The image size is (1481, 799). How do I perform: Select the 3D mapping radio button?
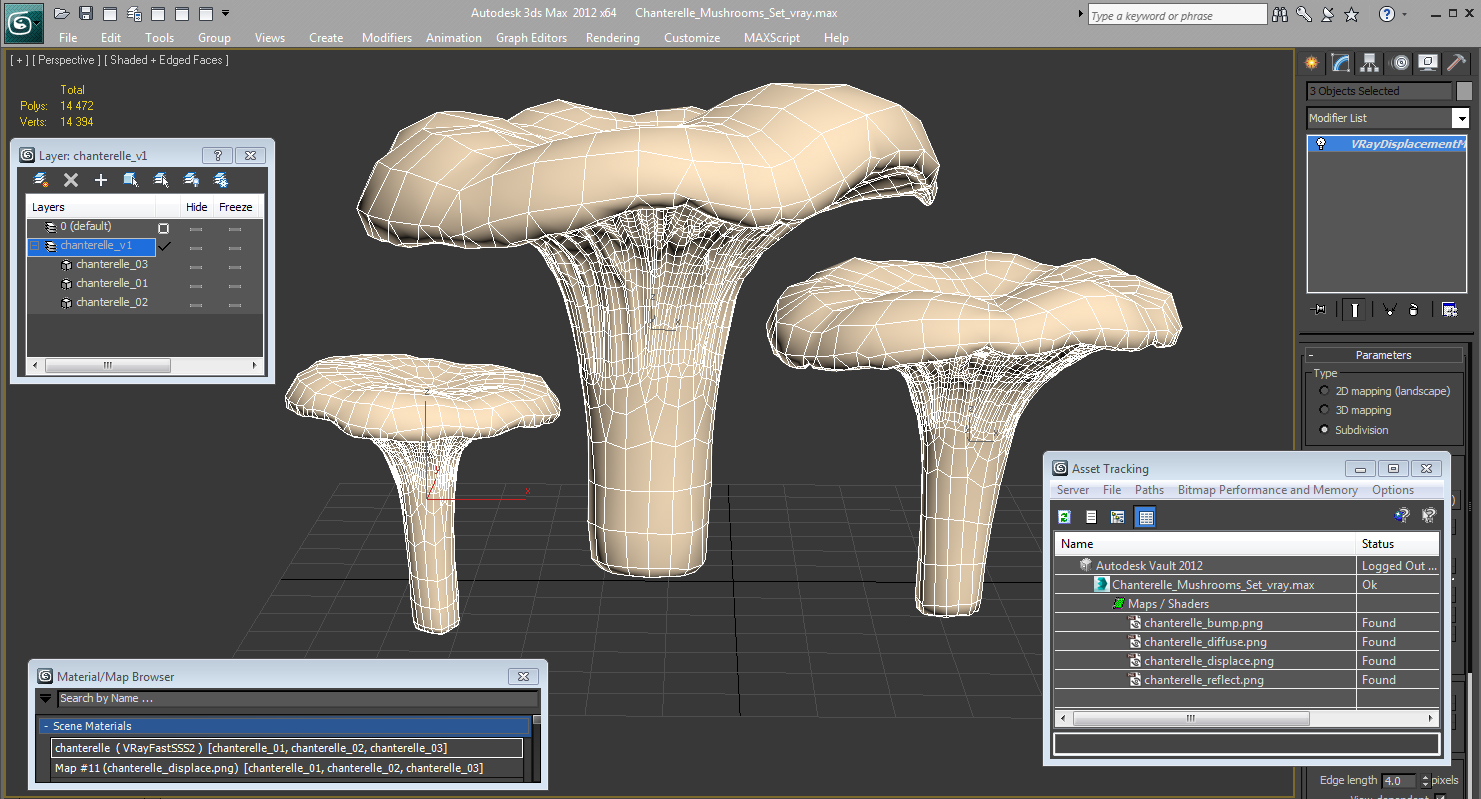click(1325, 410)
